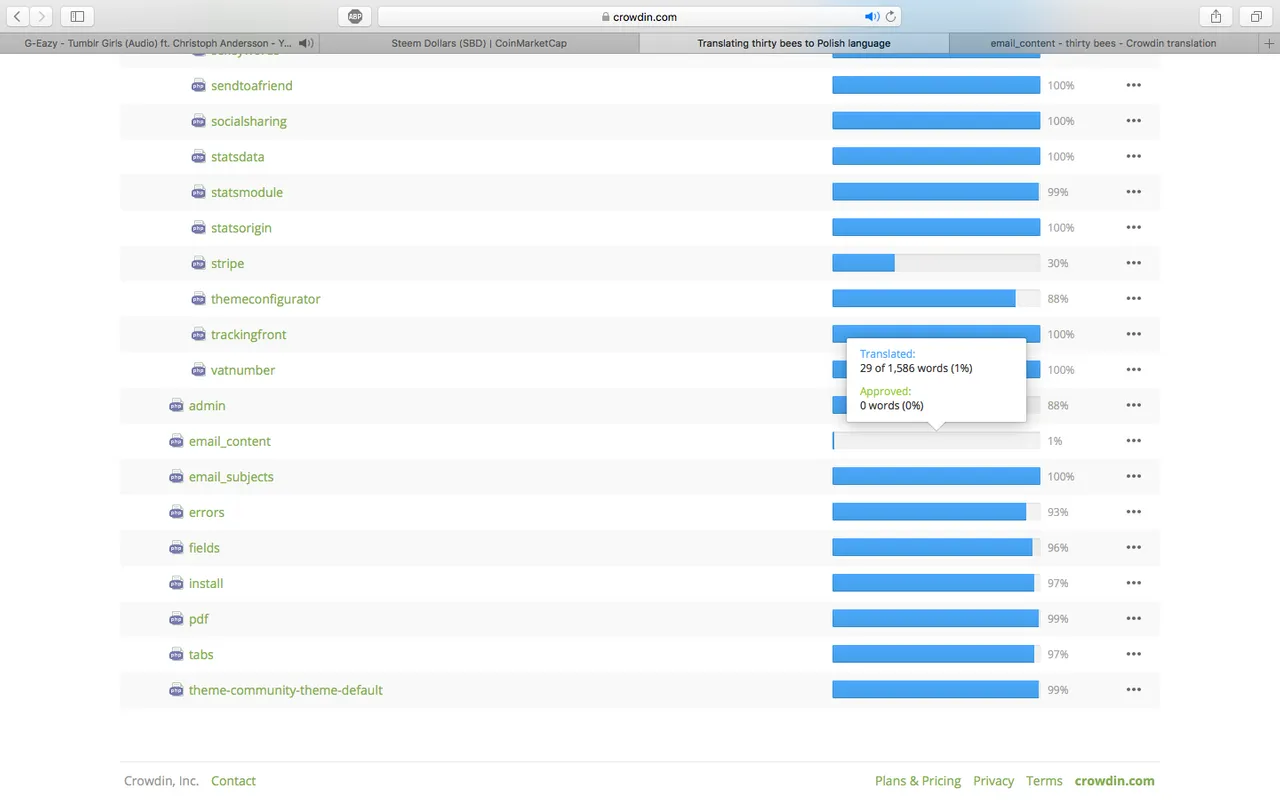Viewport: 1280px width, 800px height.
Task: Open the email_subjects file
Action: (231, 476)
